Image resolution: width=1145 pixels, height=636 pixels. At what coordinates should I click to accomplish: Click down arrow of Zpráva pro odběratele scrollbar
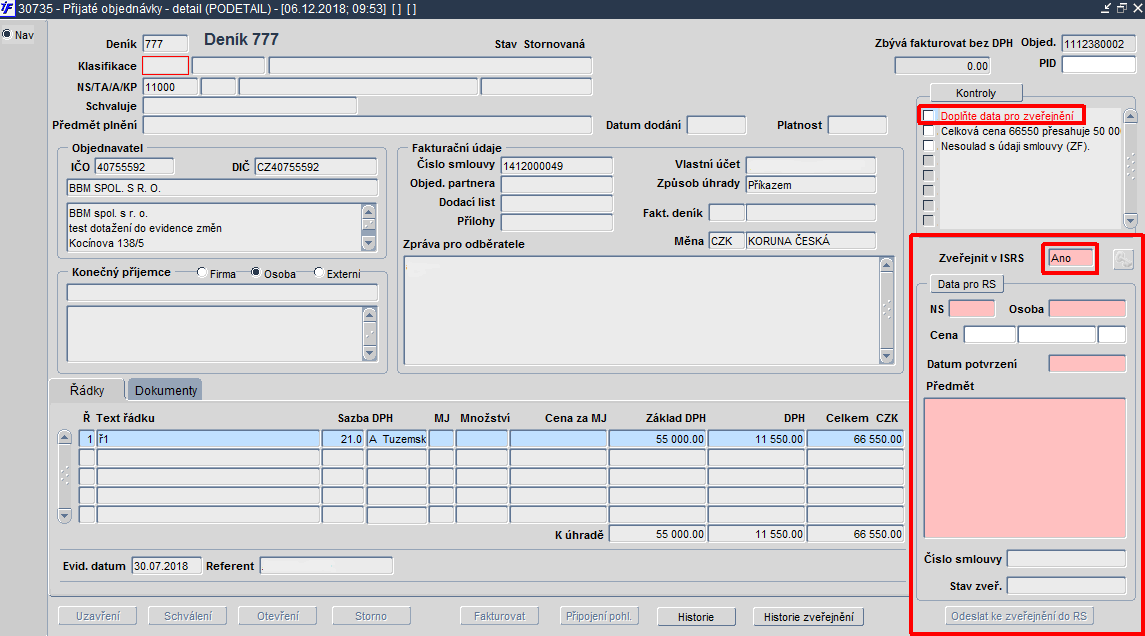point(886,356)
